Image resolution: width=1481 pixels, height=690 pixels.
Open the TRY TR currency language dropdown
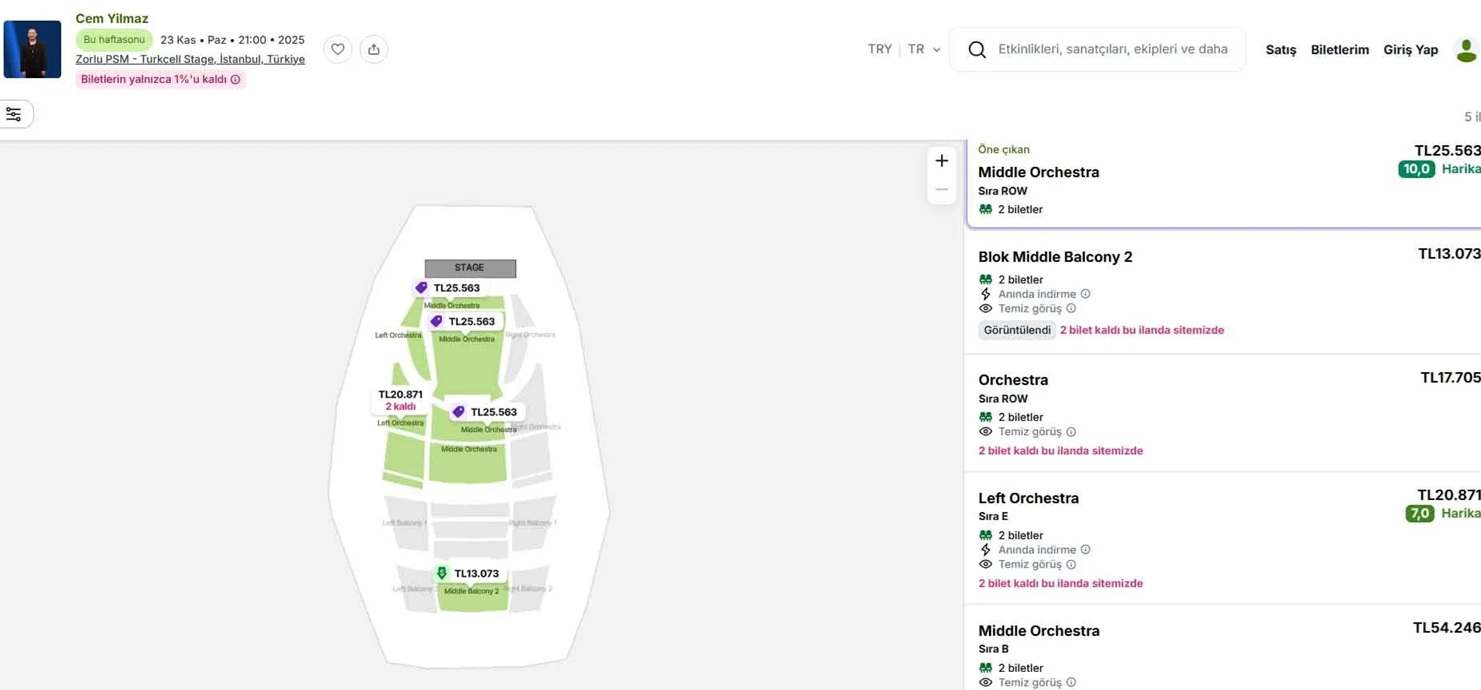tap(904, 49)
